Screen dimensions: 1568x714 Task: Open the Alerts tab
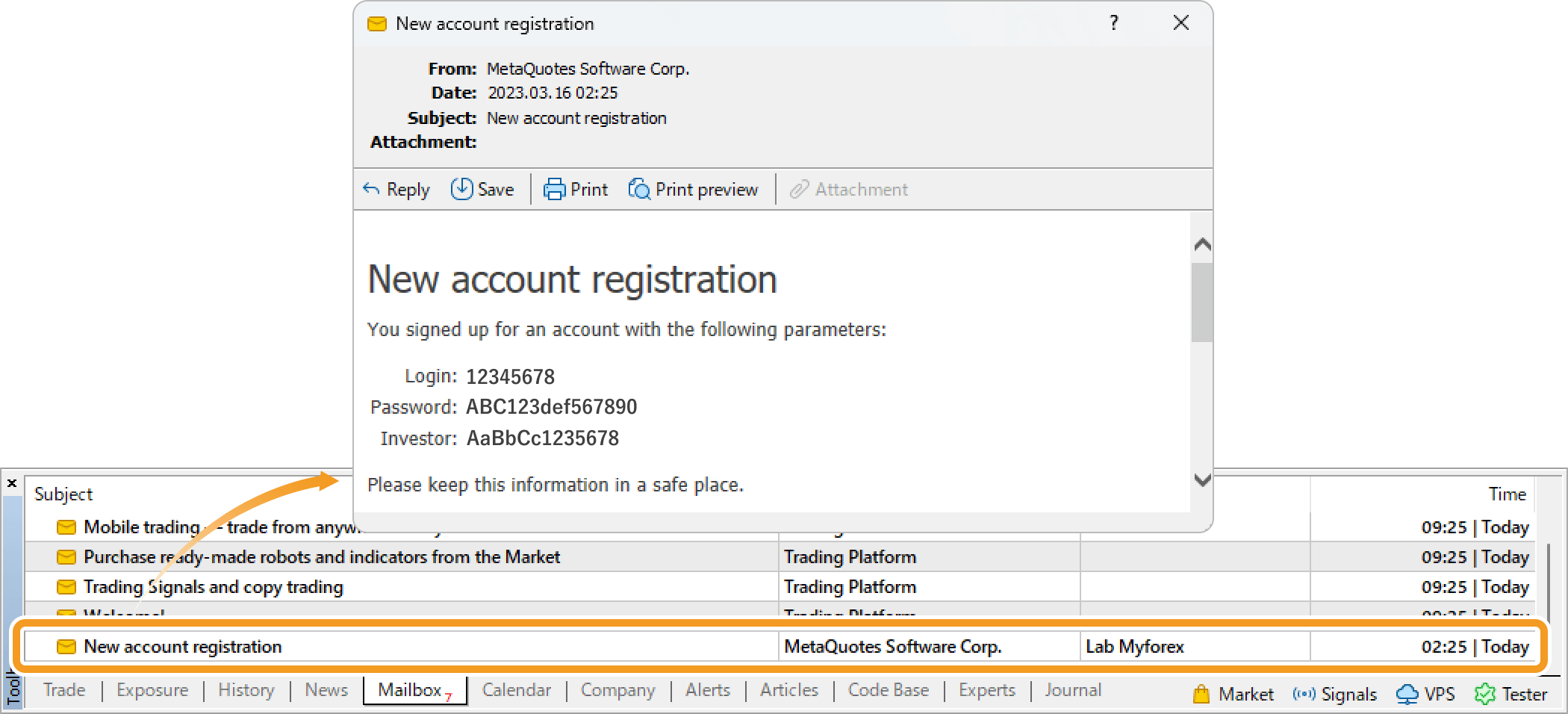708,690
